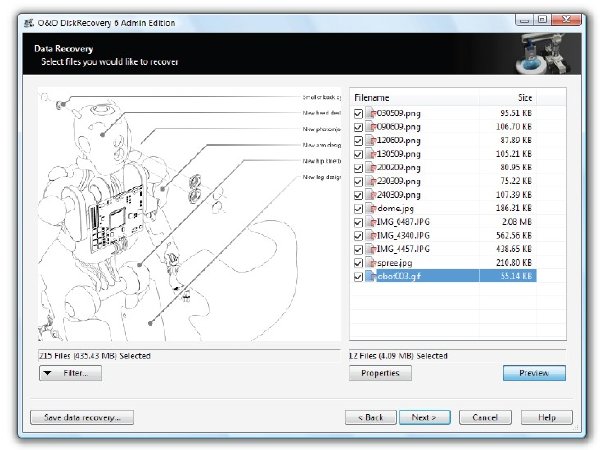Click the file icon next to 240309.png

(371, 195)
